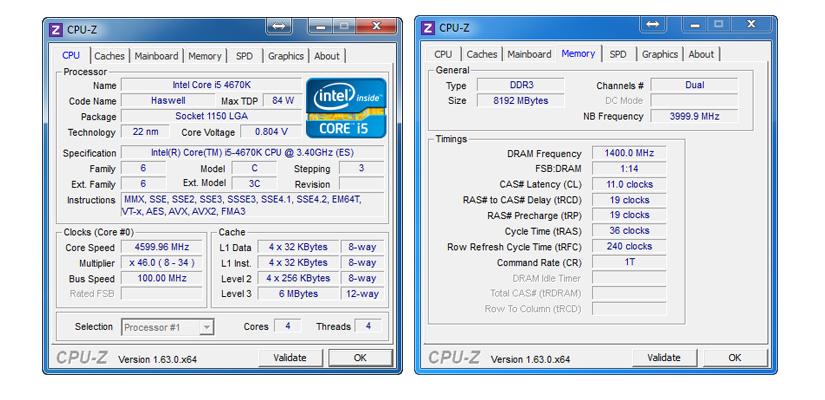Click the CAS# Latency value '11.0 clocks'
This screenshot has height=400, width=825.
click(x=629, y=184)
